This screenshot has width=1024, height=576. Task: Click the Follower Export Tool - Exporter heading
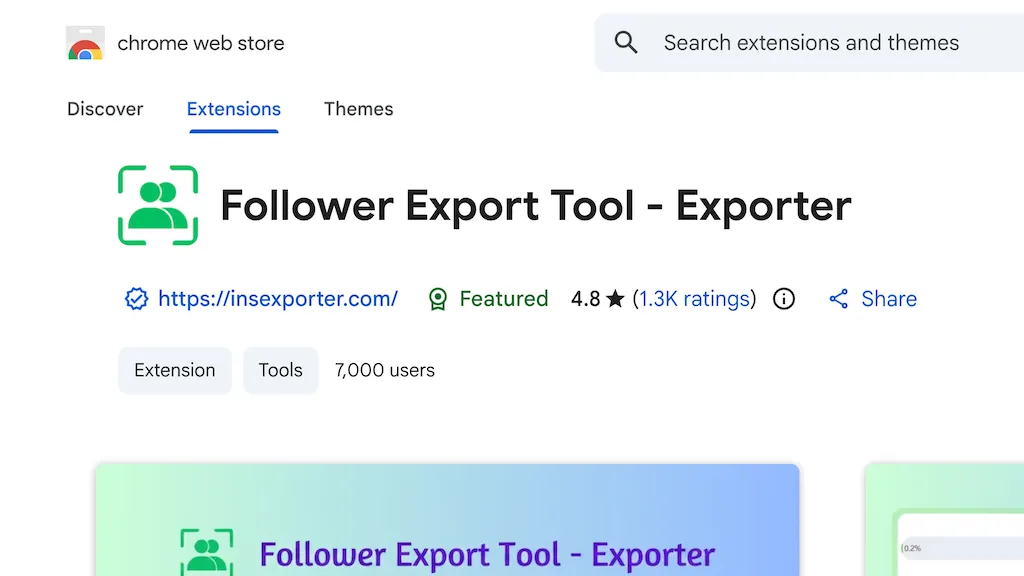pyautogui.click(x=536, y=206)
